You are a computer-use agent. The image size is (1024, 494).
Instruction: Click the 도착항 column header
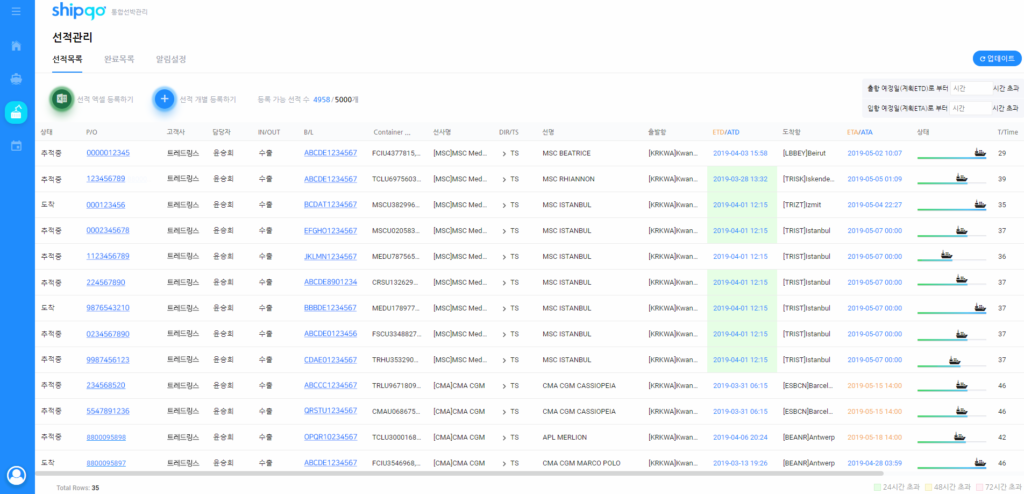pos(792,132)
